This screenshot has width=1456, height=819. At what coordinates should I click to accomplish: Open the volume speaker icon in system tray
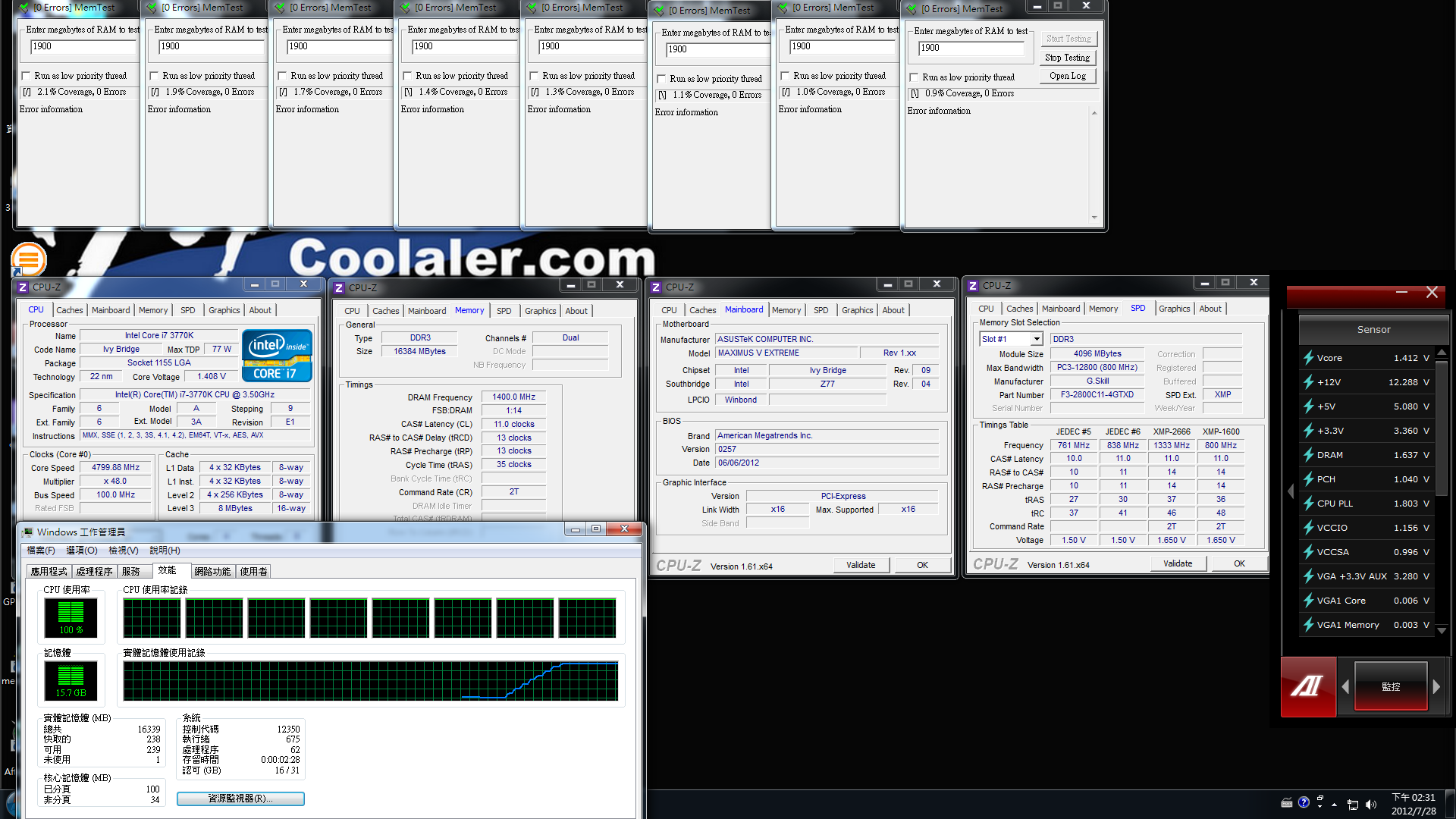click(x=1371, y=805)
